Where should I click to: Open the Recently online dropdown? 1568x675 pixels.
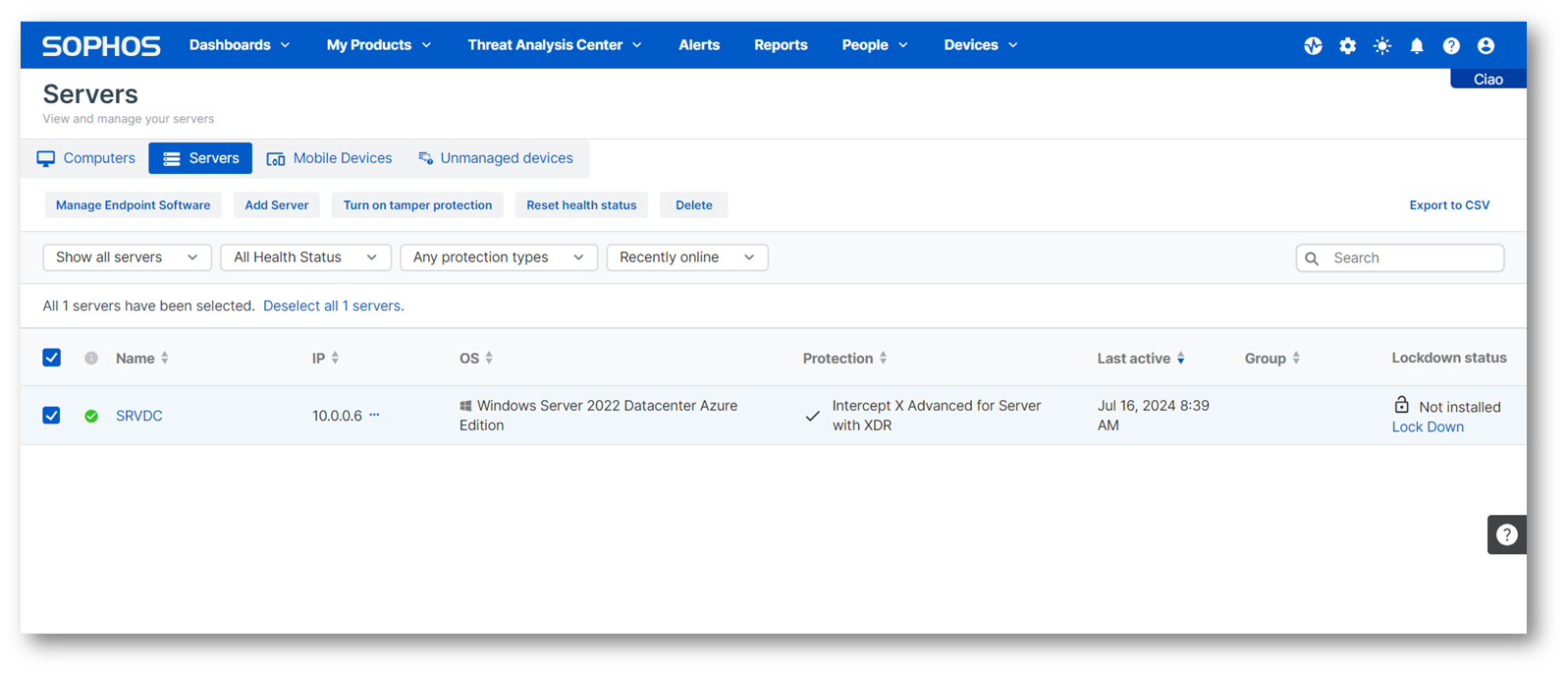[x=687, y=257]
